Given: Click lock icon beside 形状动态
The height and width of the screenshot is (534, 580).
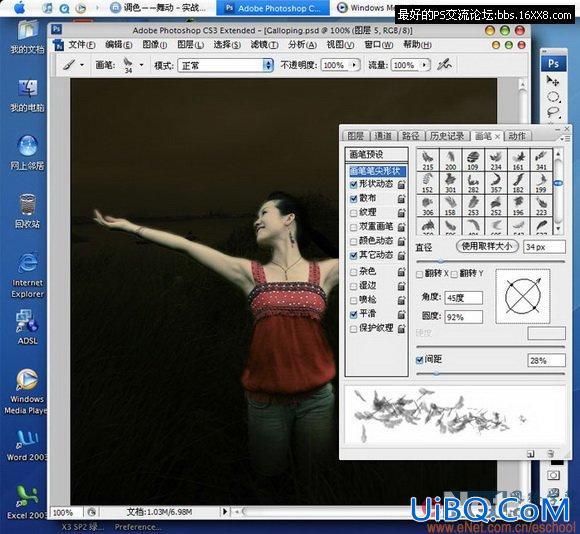Looking at the screenshot, I should 401,184.
